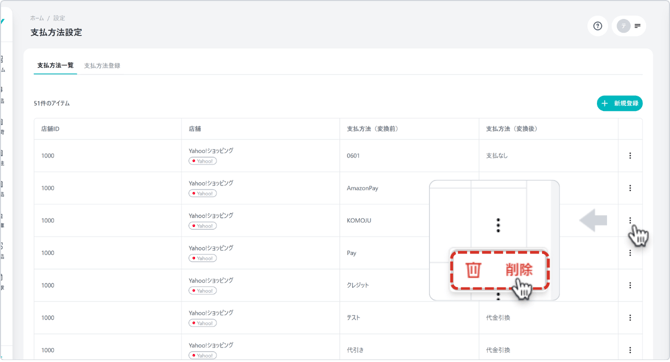Click the 代引き payment method cell
The width and height of the screenshot is (670, 362).
[355, 350]
